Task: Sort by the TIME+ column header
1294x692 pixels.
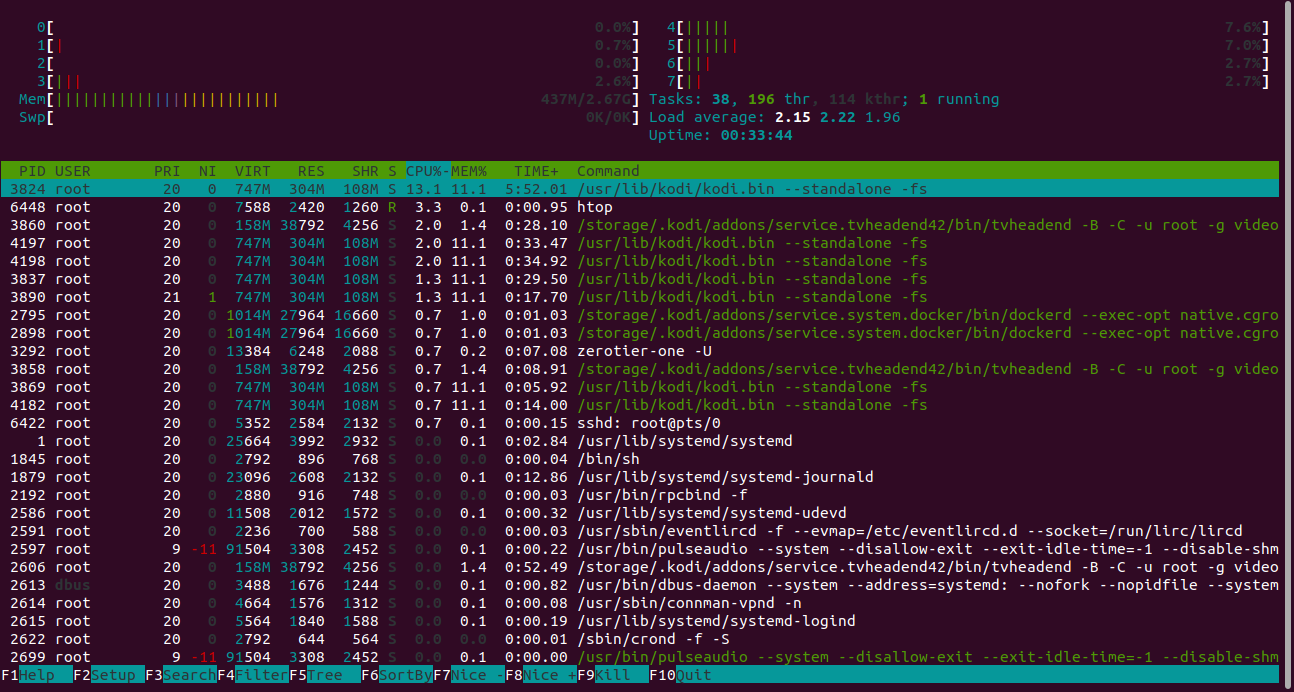Action: [537, 171]
